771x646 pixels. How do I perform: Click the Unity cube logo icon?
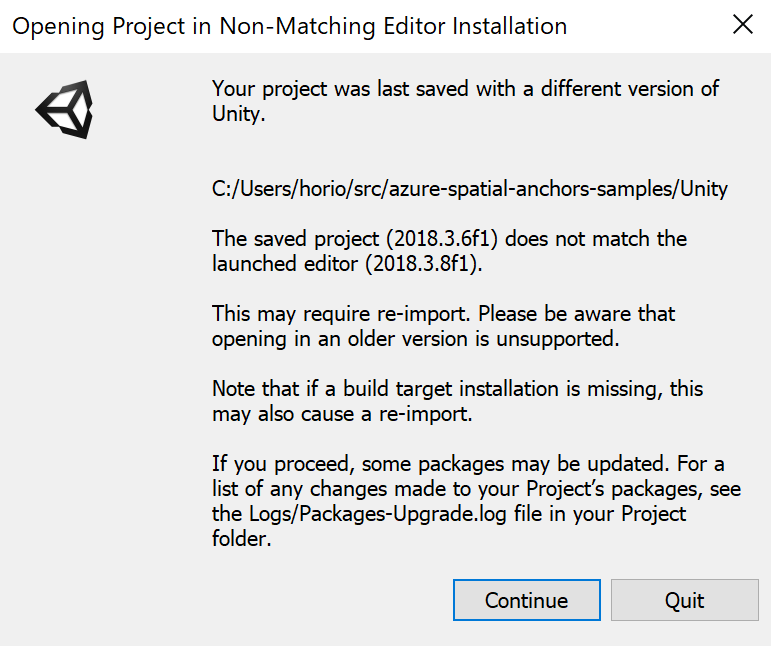click(64, 108)
